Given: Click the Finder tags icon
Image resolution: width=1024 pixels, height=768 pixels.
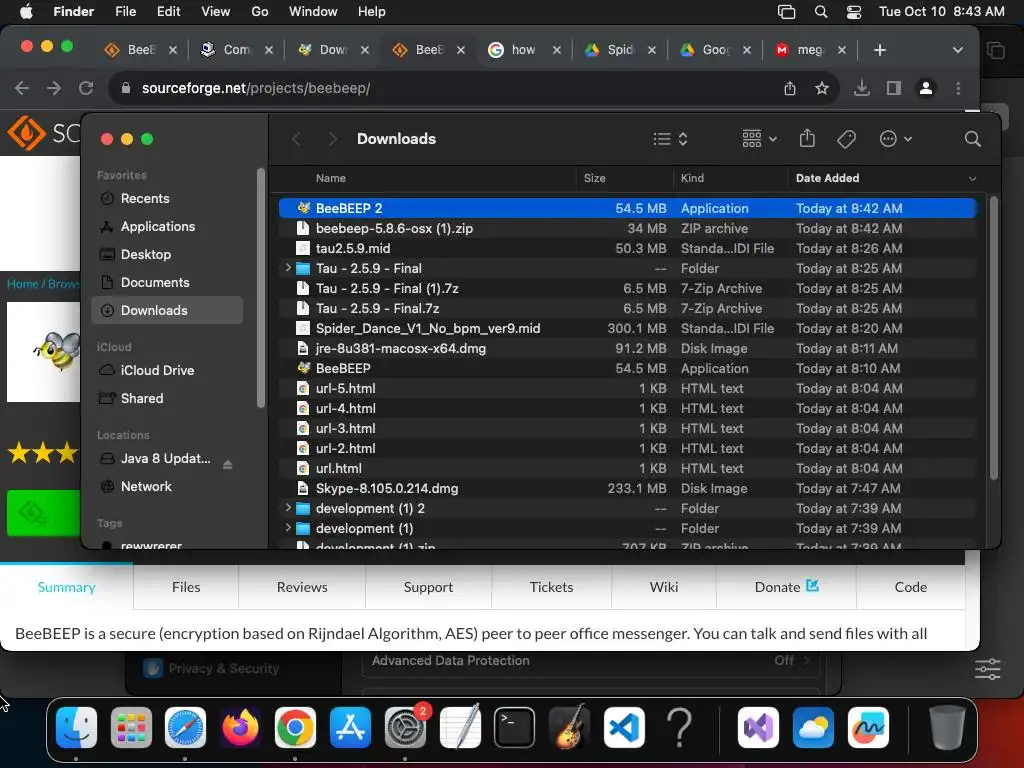Looking at the screenshot, I should pyautogui.click(x=846, y=139).
